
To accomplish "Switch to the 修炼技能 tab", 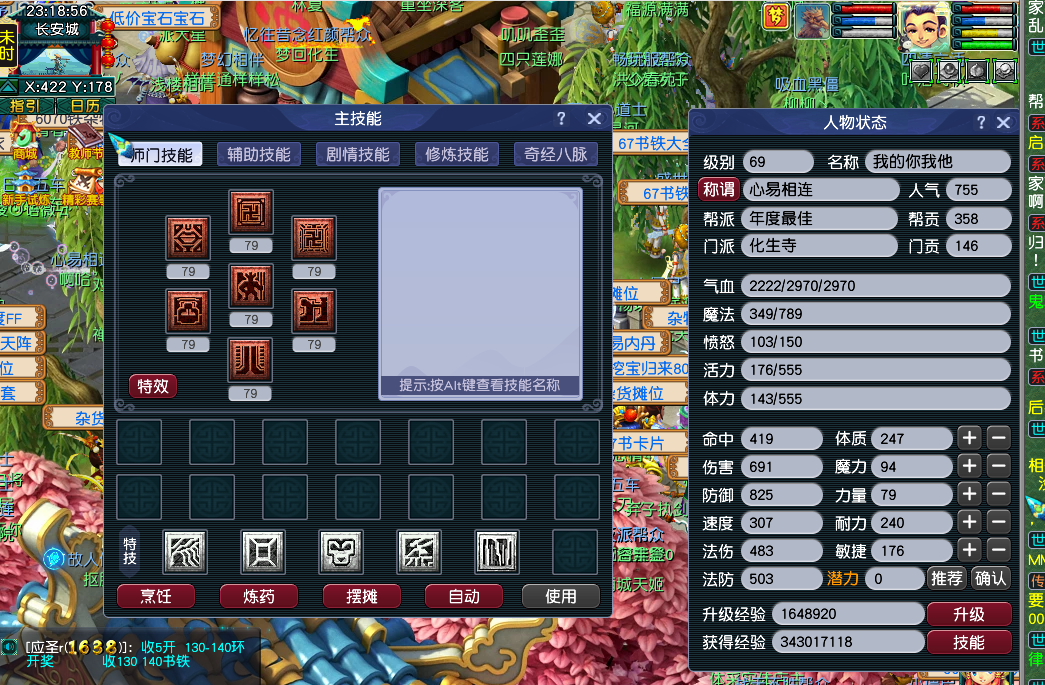I will pos(457,155).
